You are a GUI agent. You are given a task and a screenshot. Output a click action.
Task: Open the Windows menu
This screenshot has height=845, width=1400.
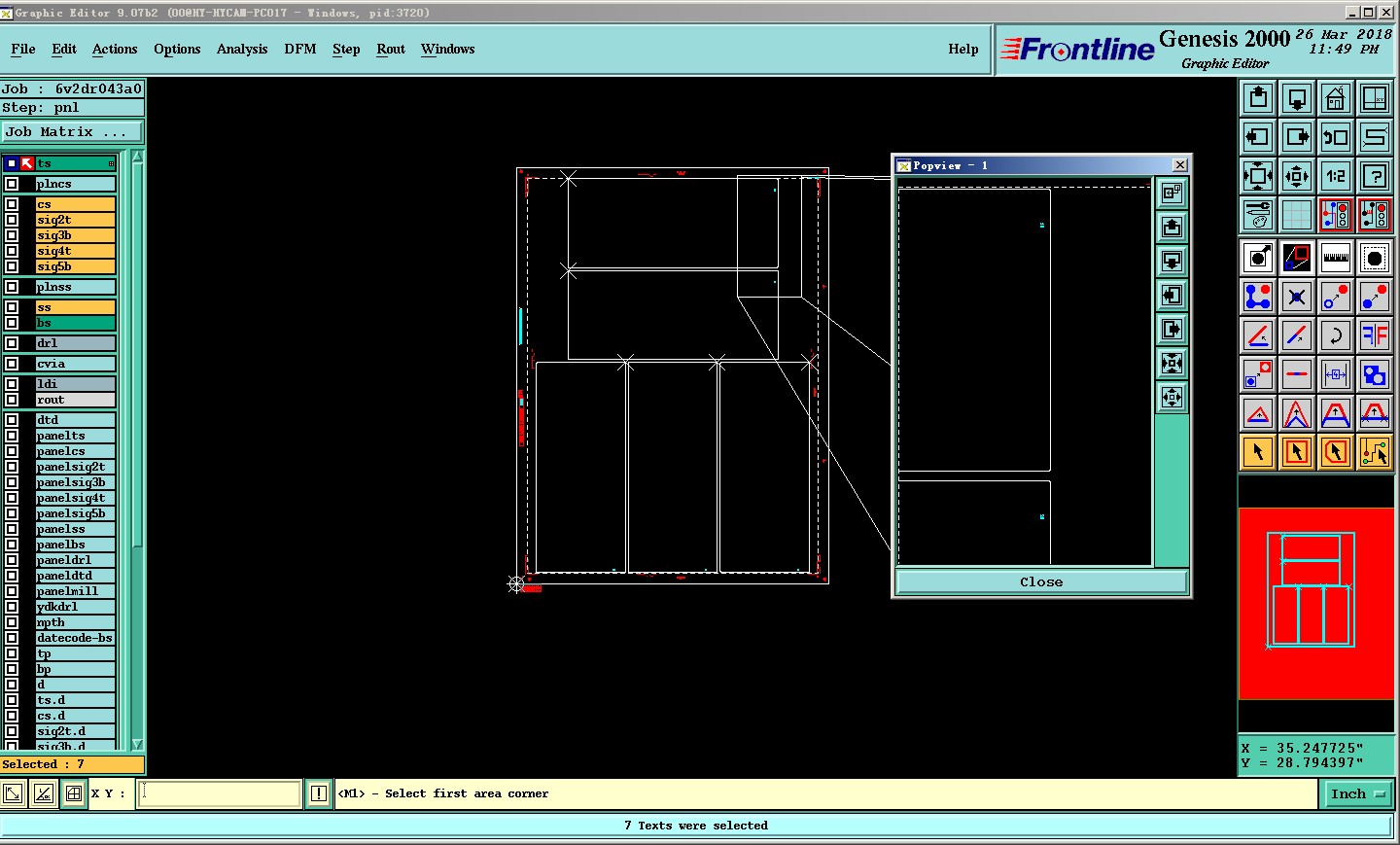pyautogui.click(x=448, y=49)
